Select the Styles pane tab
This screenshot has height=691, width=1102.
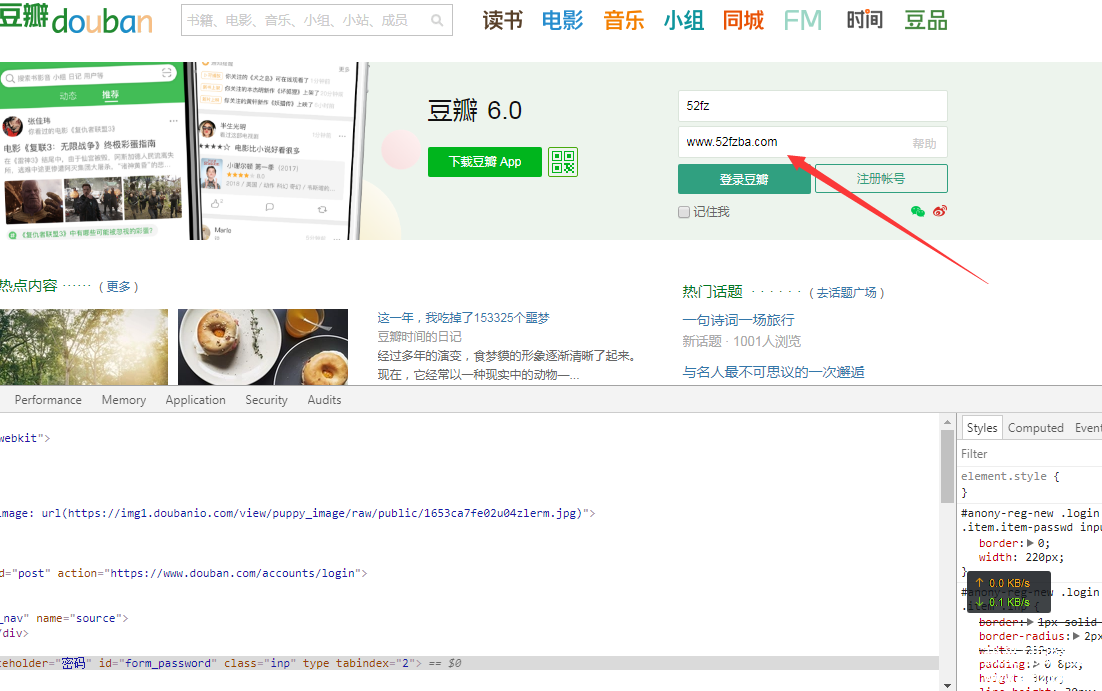point(982,428)
